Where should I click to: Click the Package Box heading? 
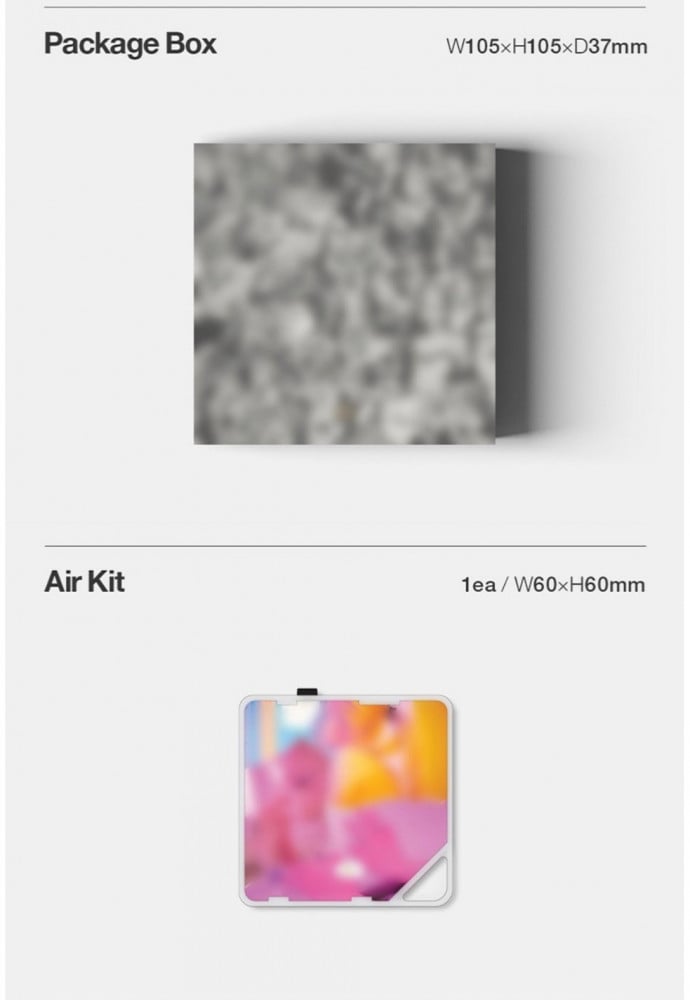tap(130, 45)
